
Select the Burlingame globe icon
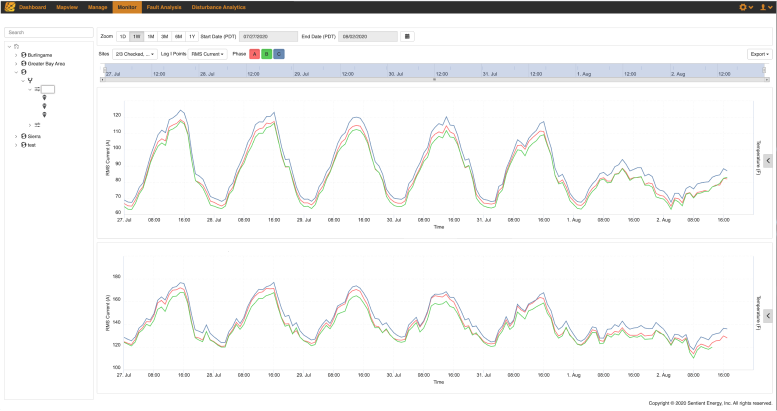[23, 55]
